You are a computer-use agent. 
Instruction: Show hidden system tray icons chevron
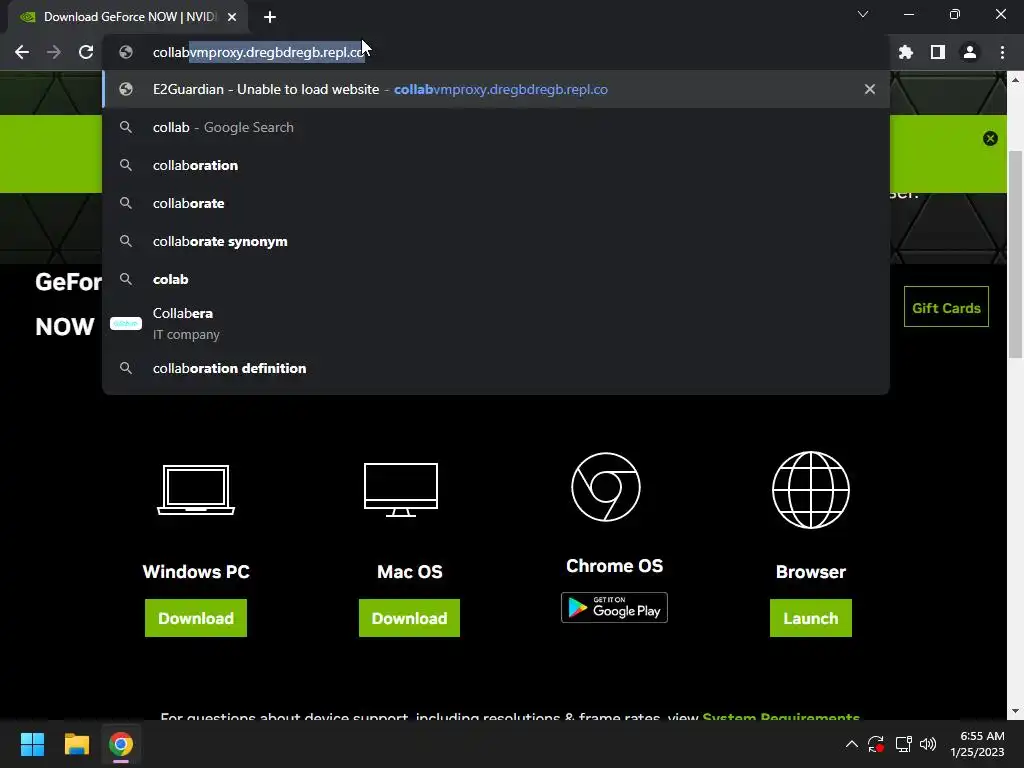coord(852,744)
